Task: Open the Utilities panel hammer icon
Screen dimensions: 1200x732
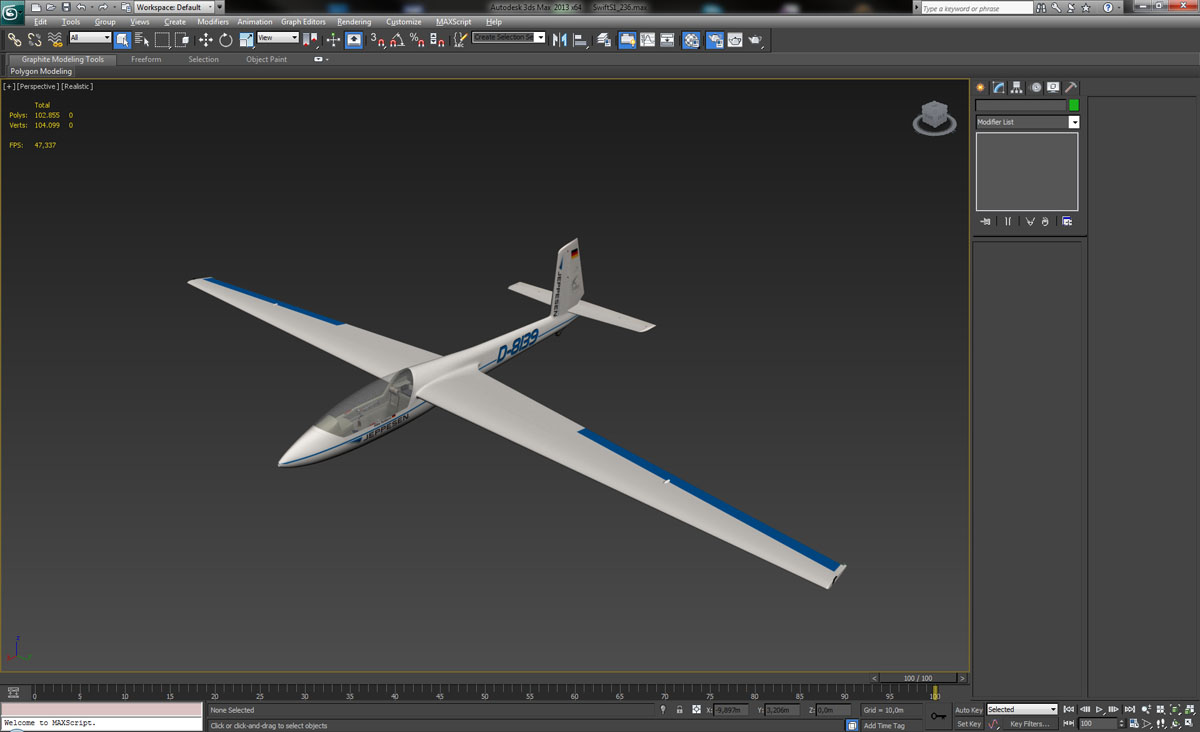Action: click(1070, 88)
